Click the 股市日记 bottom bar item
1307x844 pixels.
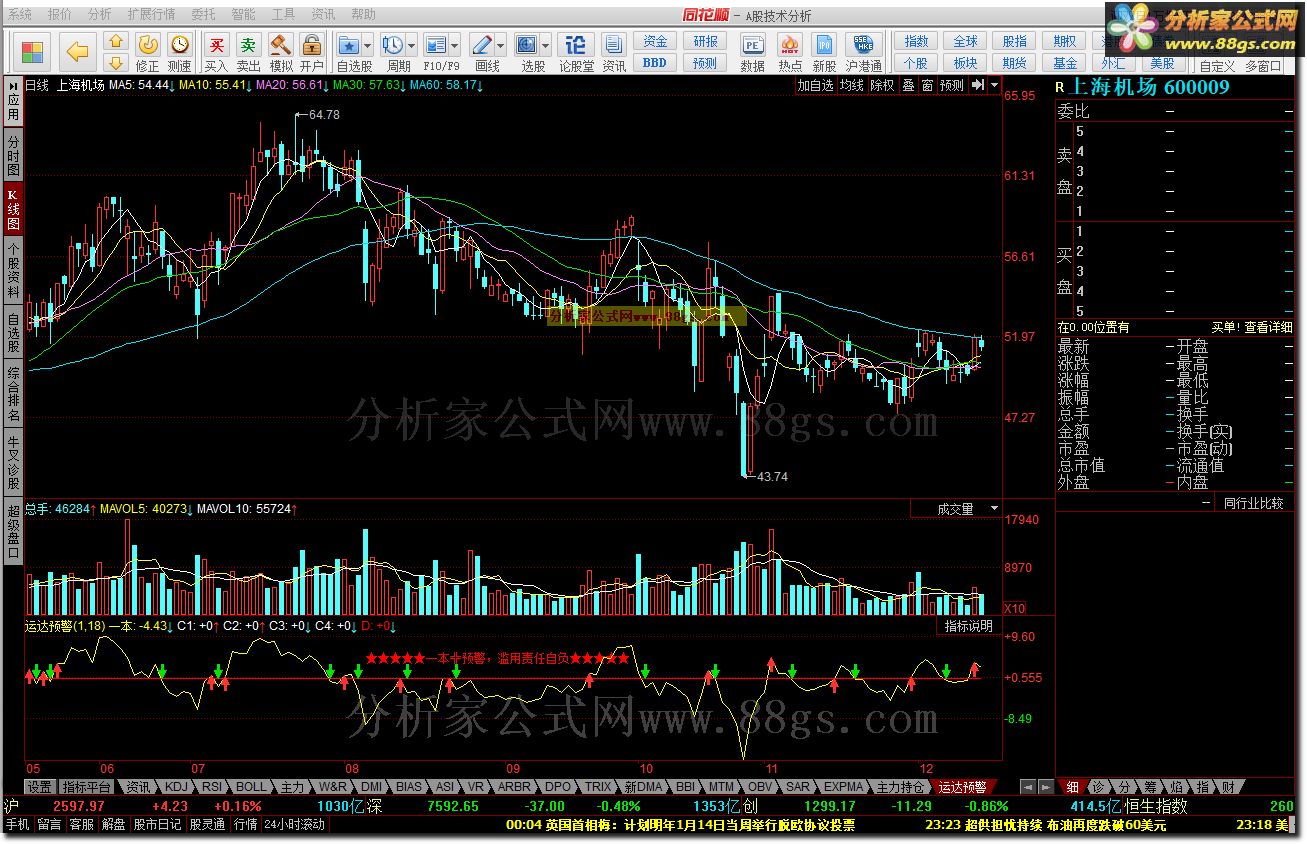(x=158, y=825)
